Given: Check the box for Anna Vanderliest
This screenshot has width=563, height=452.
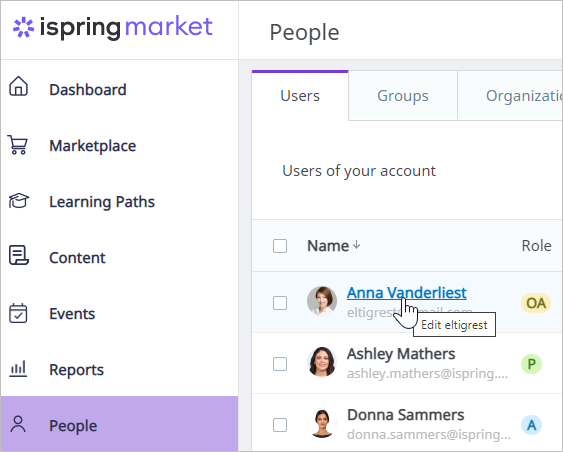Looking at the screenshot, I should tap(280, 303).
